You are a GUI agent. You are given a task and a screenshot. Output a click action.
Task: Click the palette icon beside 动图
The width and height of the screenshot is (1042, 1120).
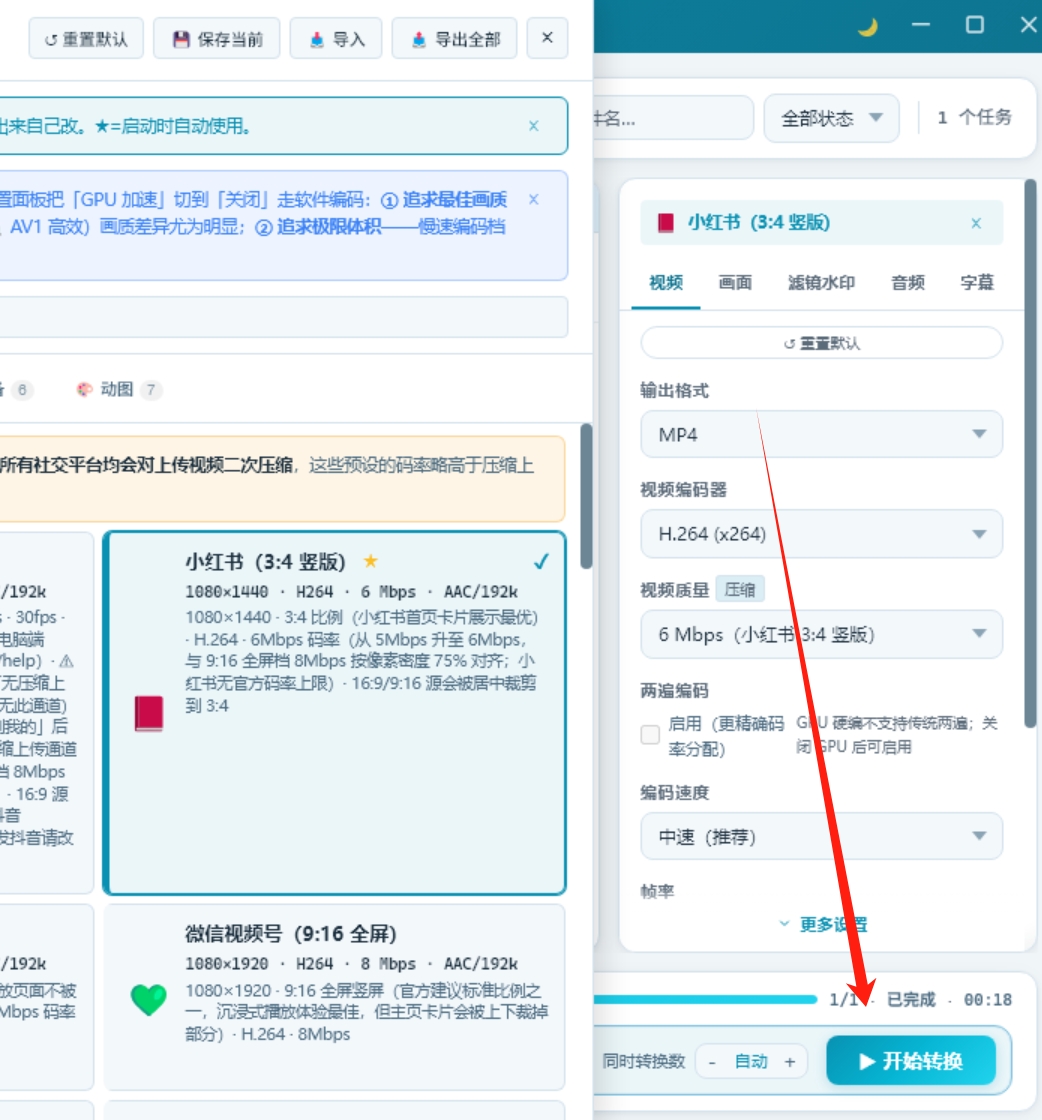(x=84, y=389)
